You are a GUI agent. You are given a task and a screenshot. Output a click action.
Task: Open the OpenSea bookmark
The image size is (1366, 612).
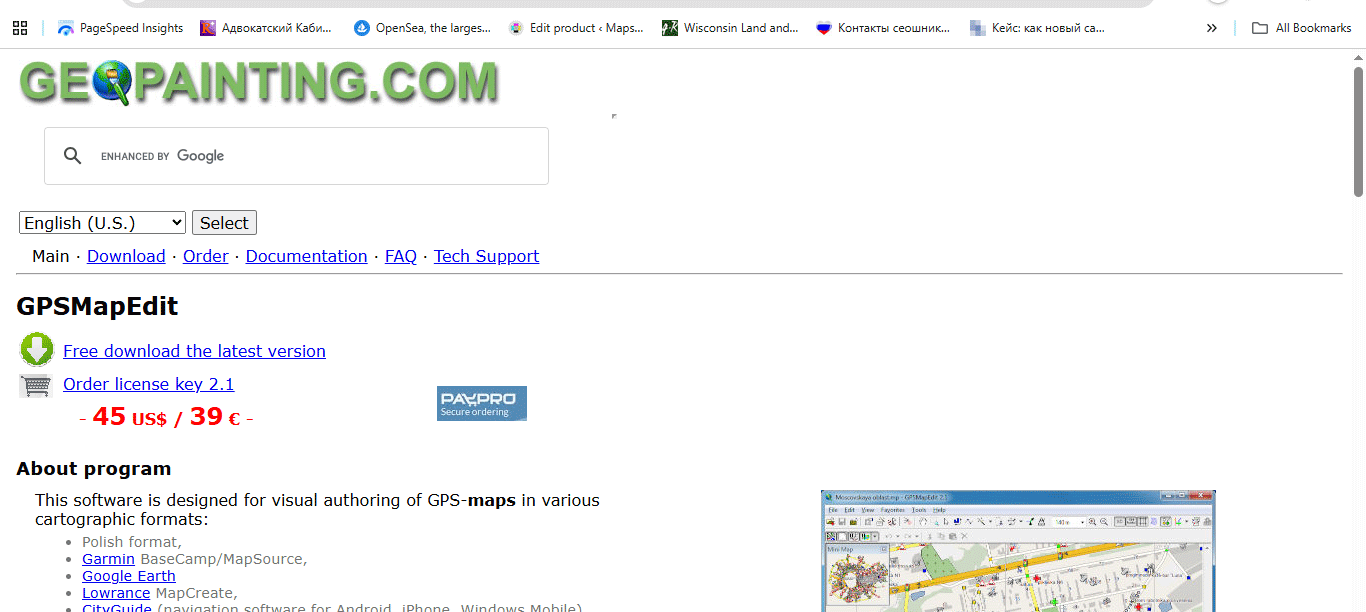point(421,27)
